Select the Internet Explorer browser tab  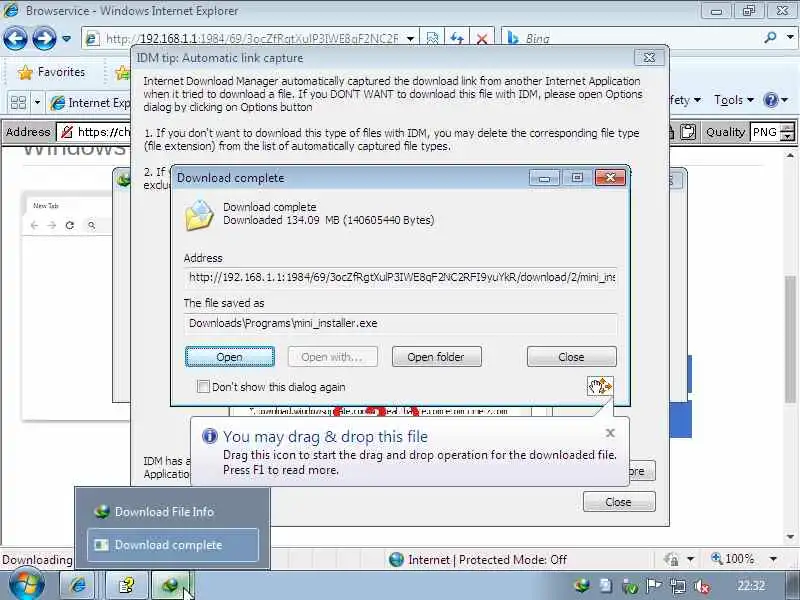point(89,103)
